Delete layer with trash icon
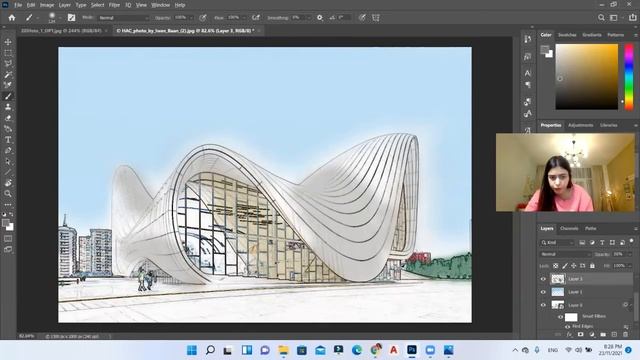 [x=625, y=334]
